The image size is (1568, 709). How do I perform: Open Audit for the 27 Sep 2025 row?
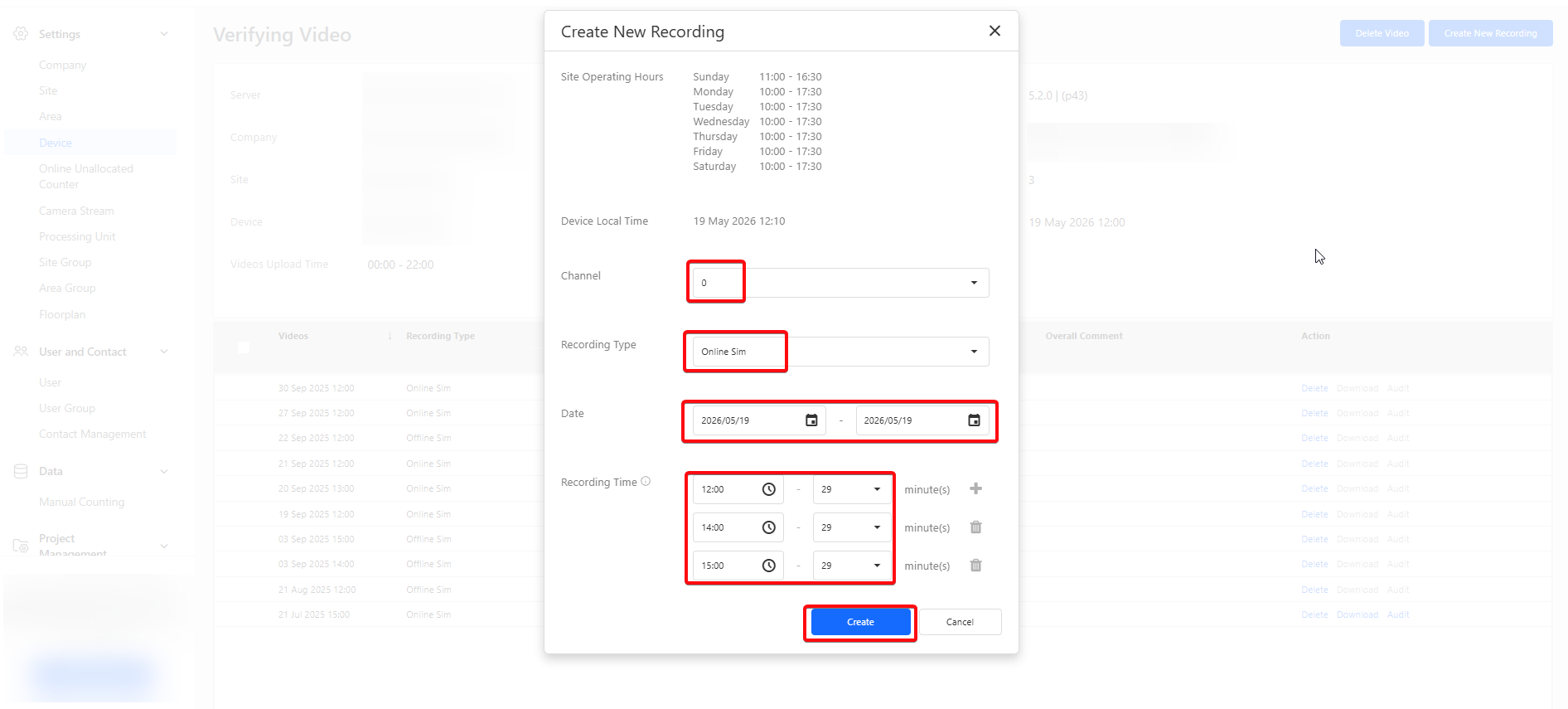1398,413
